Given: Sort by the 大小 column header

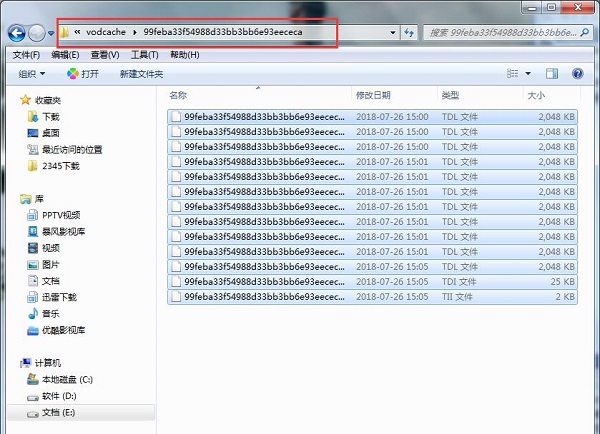Looking at the screenshot, I should 552,95.
